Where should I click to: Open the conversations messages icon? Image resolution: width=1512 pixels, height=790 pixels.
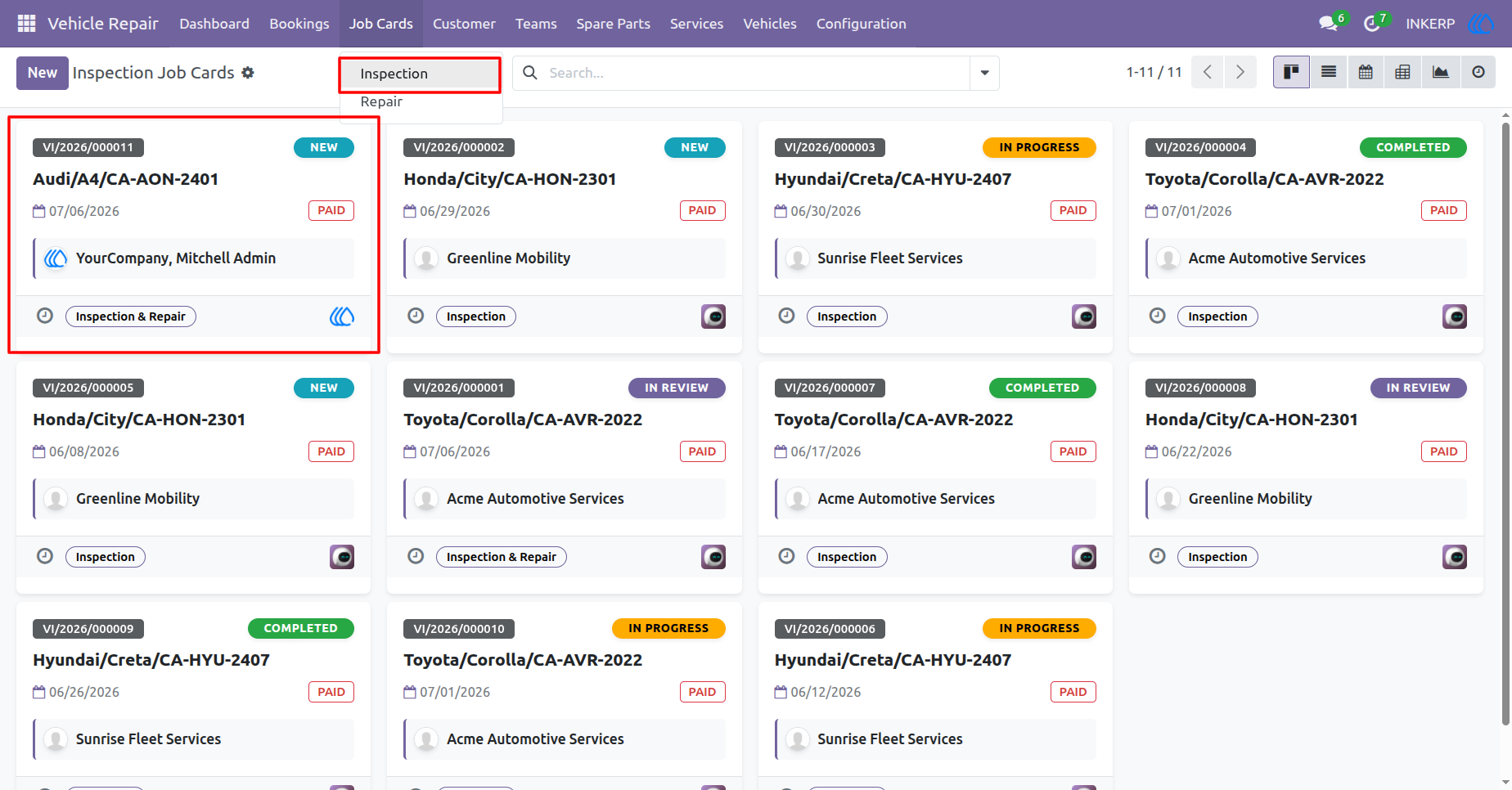click(1328, 24)
